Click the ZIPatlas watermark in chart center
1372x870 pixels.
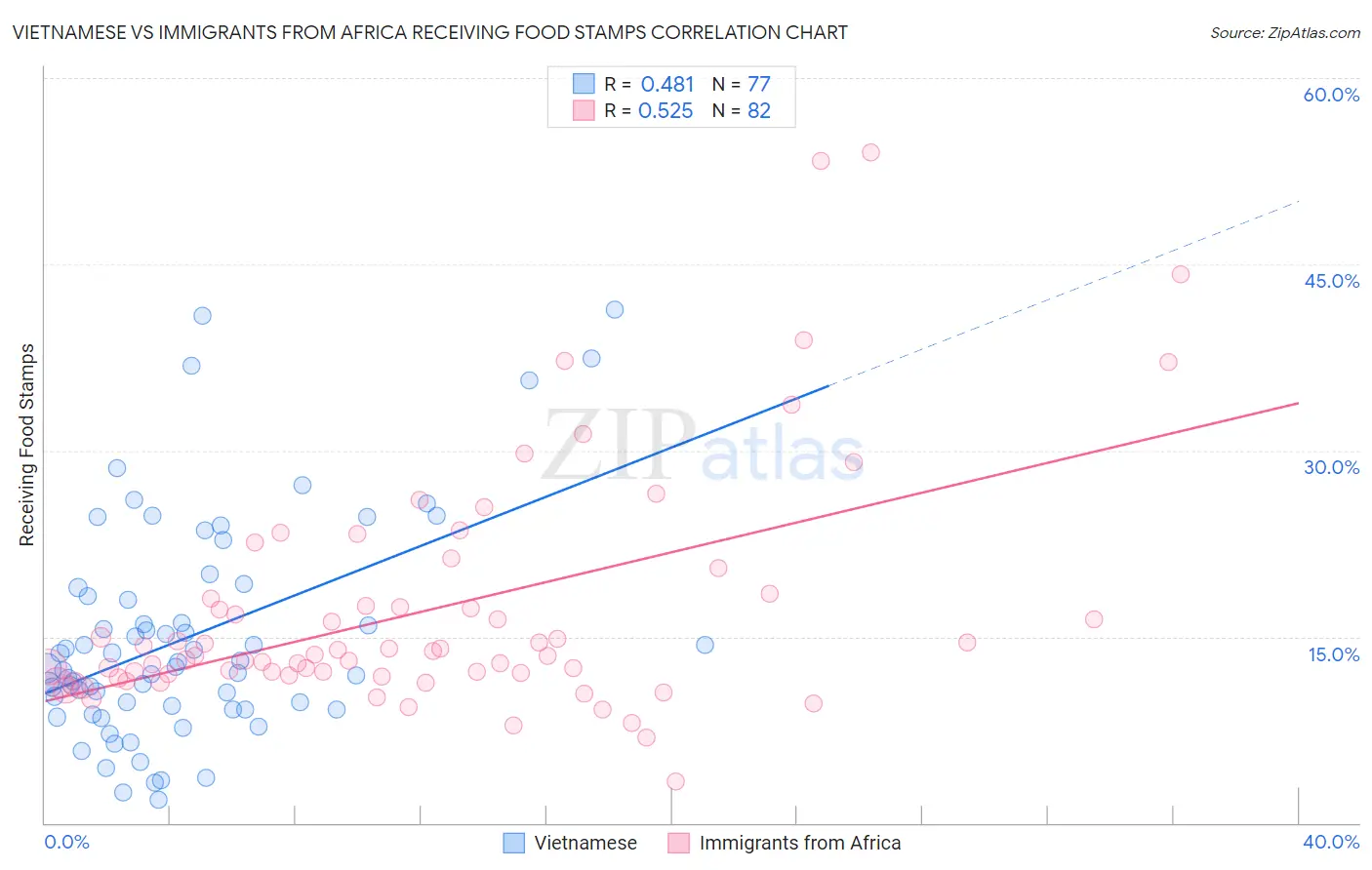[703, 446]
